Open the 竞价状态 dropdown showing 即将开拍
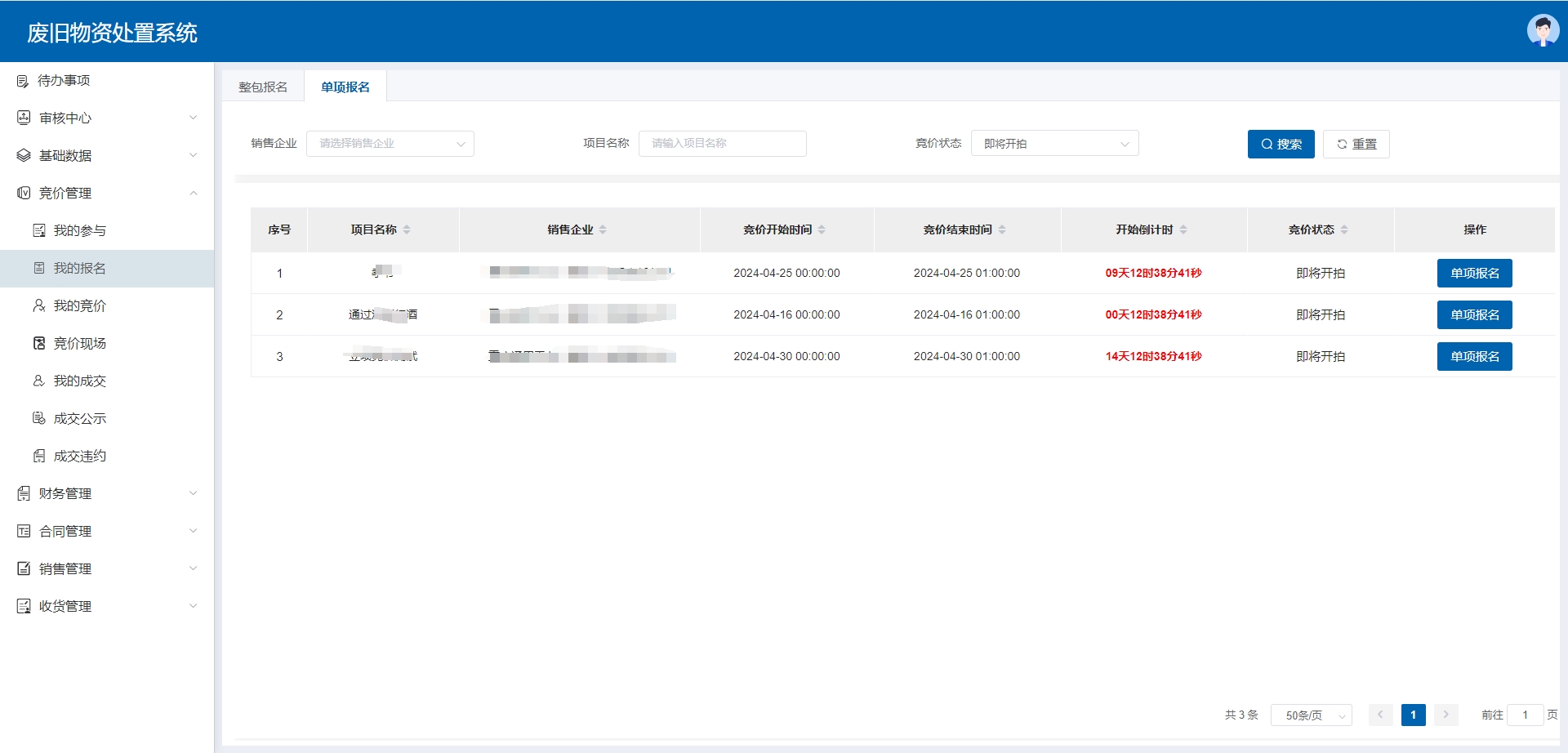 click(1054, 144)
